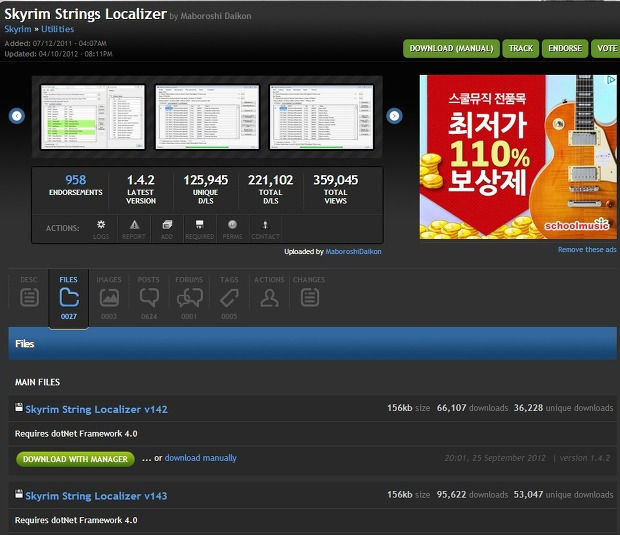Click the 125,945 unique D/Ls value
Screen dimensions: 620x535
click(206, 180)
